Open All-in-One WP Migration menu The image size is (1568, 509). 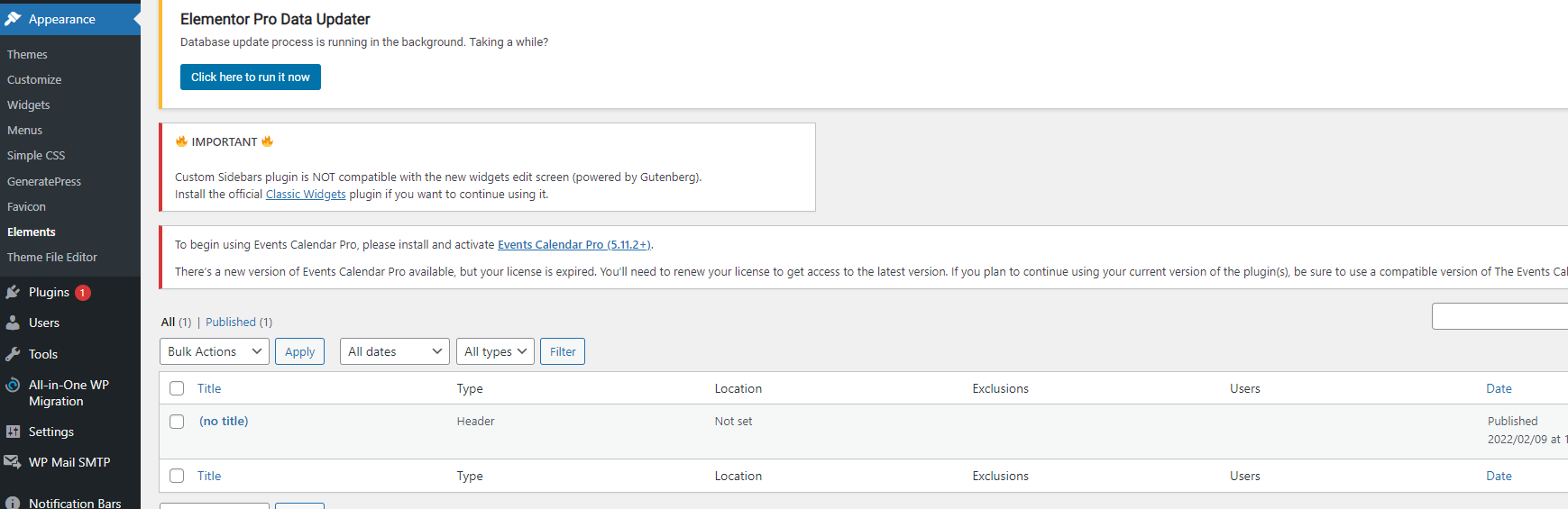(69, 393)
